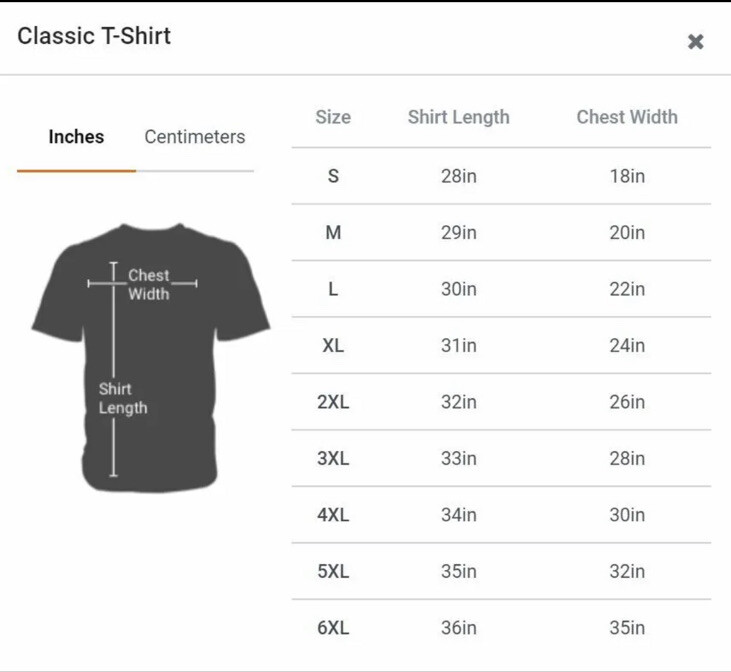Select the L size row label
Viewport: 731px width, 672px height.
[x=333, y=289]
